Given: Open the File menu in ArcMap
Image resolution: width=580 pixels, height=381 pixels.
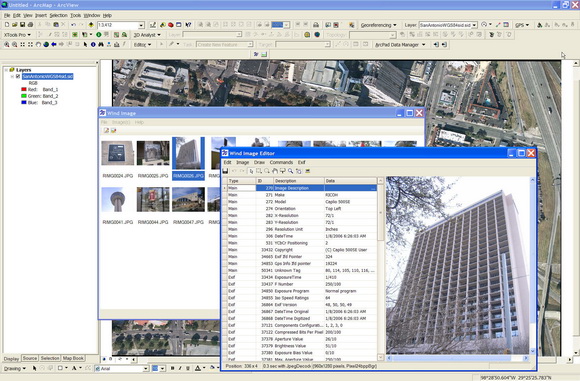Looking at the screenshot, I should click(x=7, y=15).
